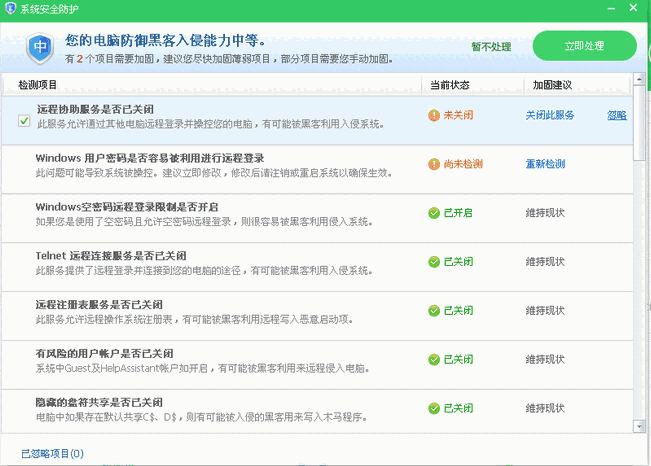Click 维持现状 in Windows空密码 row
The height and width of the screenshot is (466, 651).
pos(545,213)
